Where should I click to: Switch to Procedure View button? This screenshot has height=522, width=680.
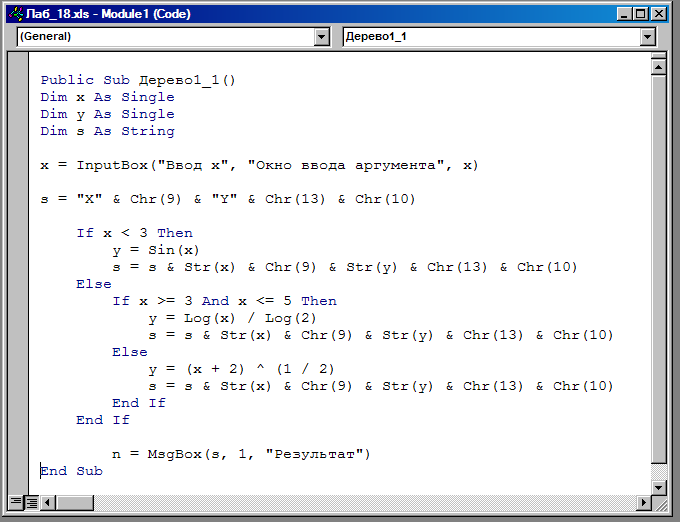tap(16, 503)
